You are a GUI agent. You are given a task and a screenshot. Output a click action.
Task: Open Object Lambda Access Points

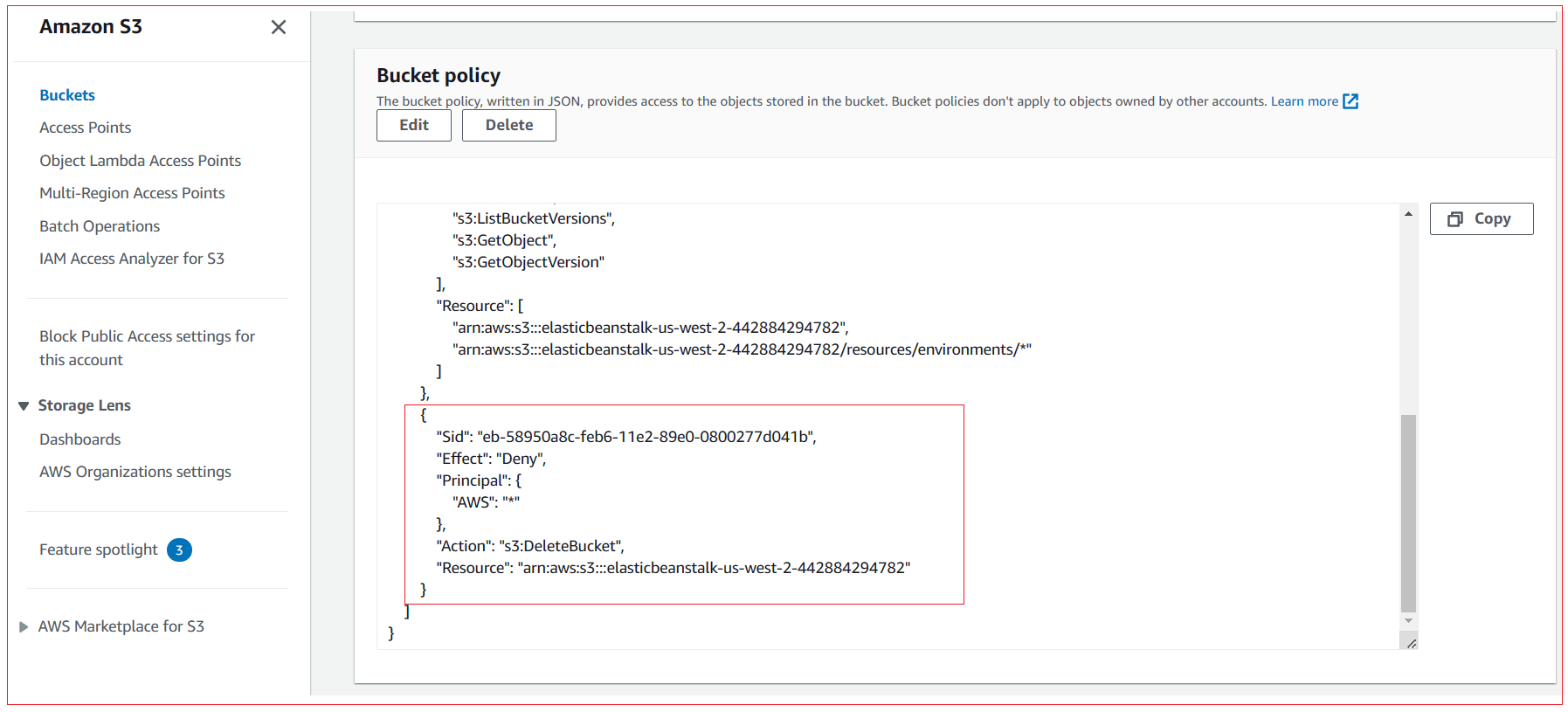[x=140, y=161]
